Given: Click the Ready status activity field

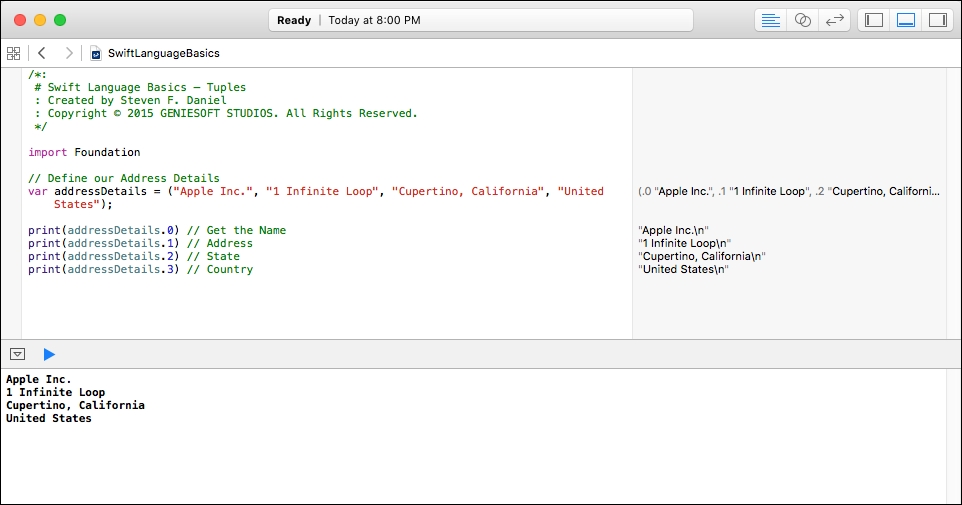Looking at the screenshot, I should tap(481, 20).
